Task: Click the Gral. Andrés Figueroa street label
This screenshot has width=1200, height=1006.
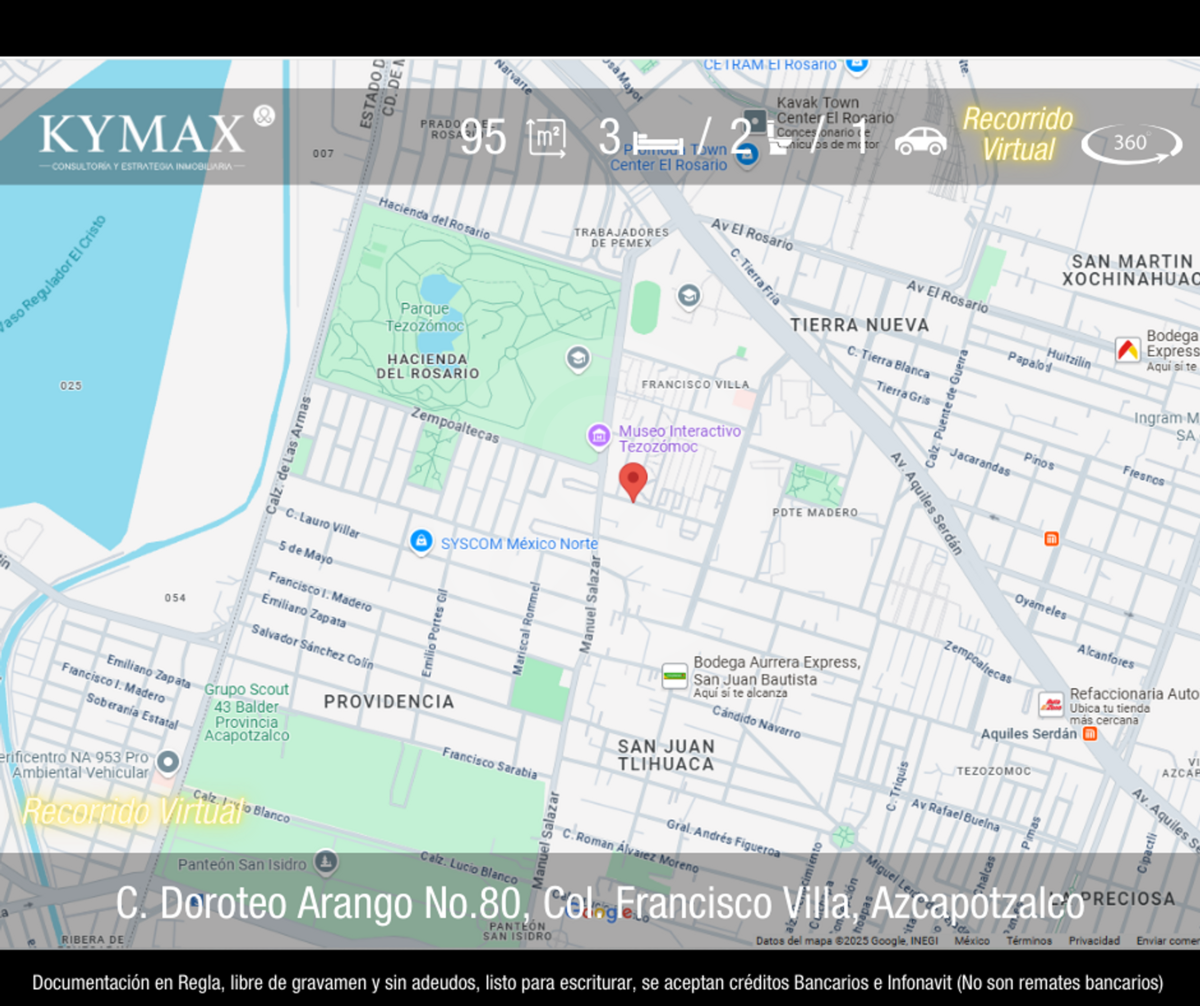Action: [x=723, y=838]
